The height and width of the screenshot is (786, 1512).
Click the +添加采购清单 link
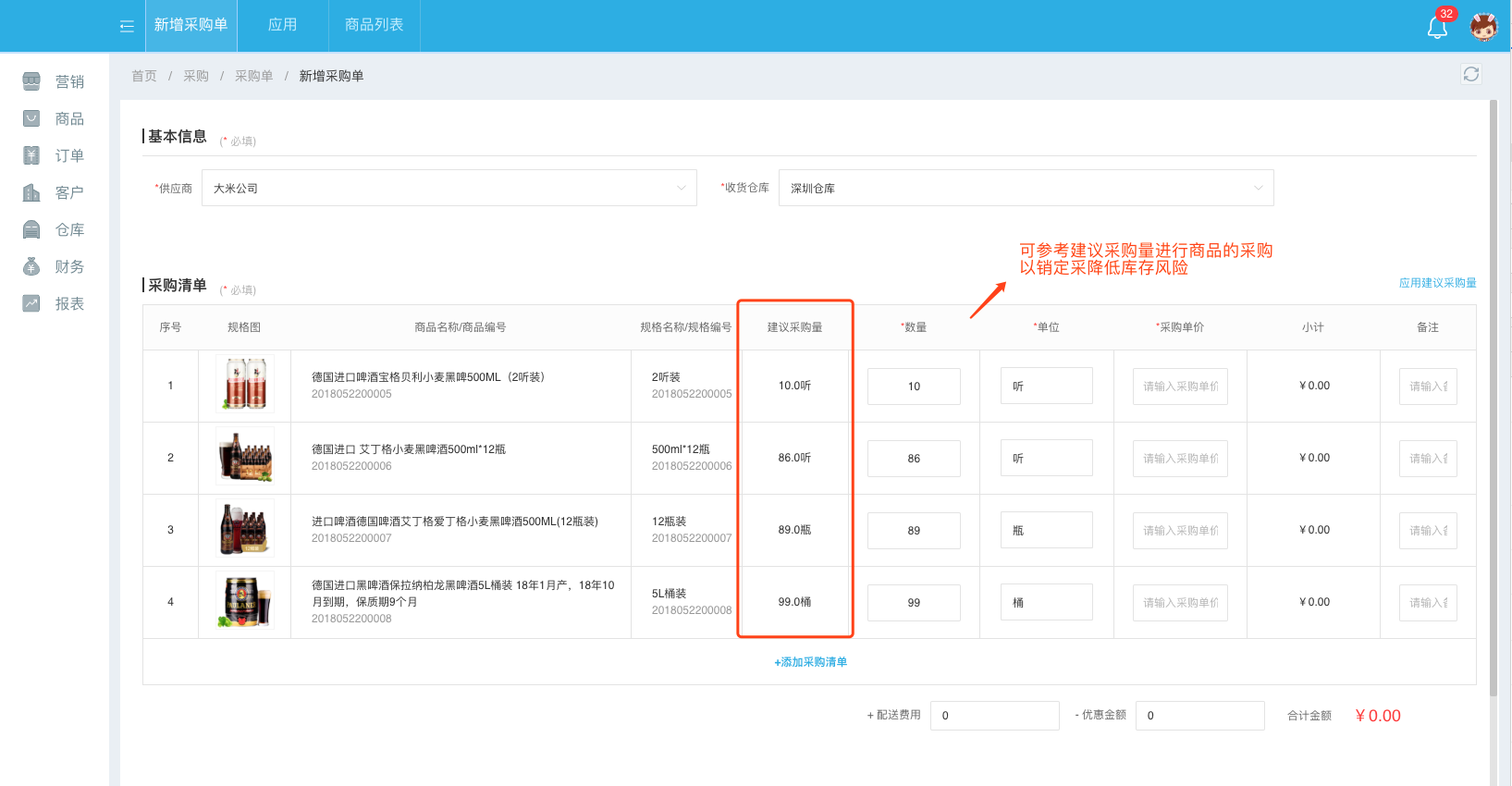tap(810, 662)
